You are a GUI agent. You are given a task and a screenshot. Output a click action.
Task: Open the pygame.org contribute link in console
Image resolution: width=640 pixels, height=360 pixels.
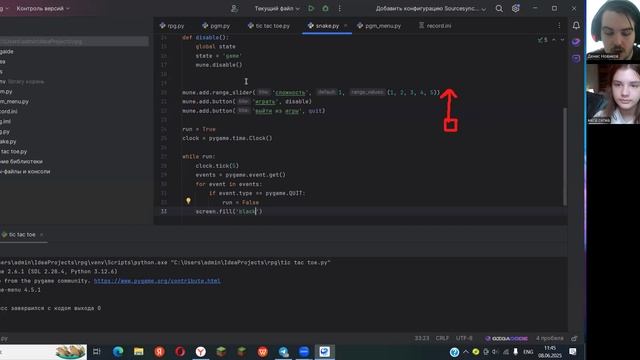point(157,281)
